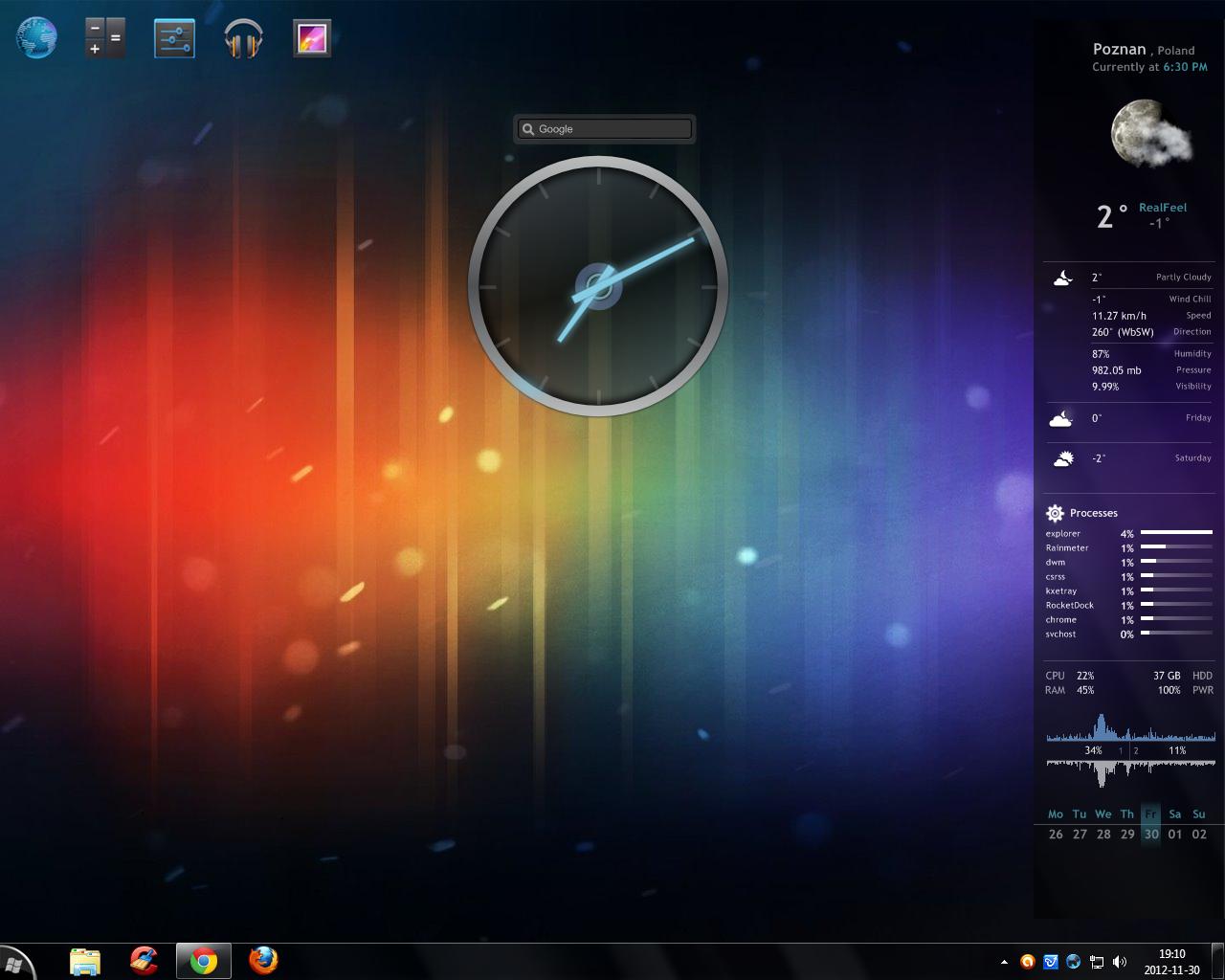This screenshot has width=1225, height=980.
Task: Open Windows Explorer from the taskbar
Action: coord(85,961)
